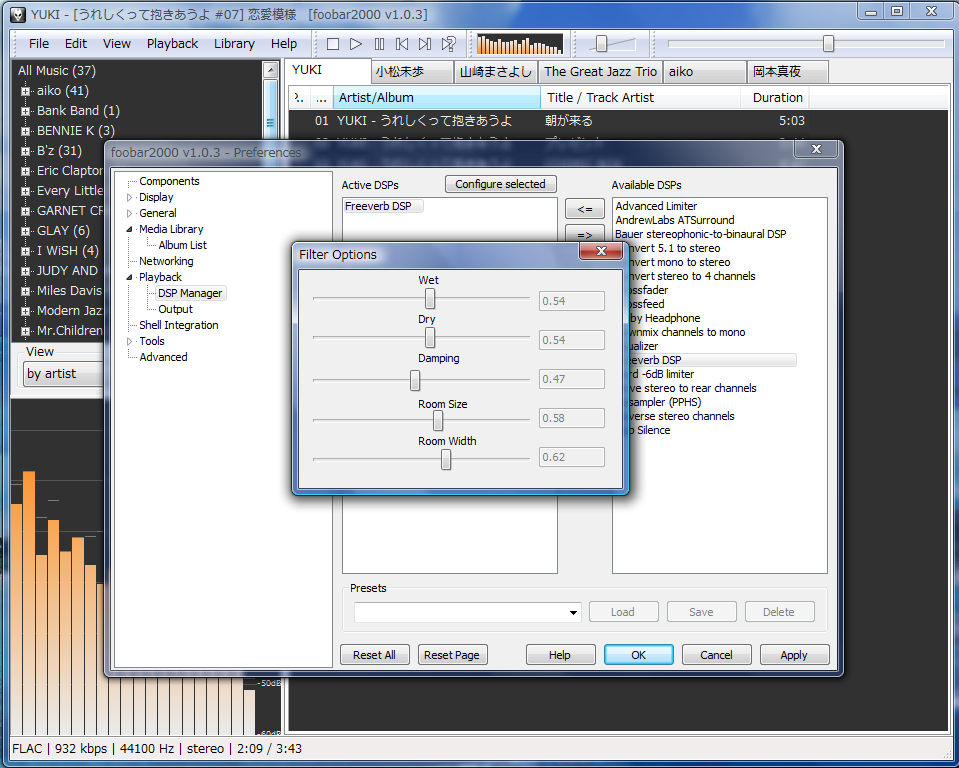Expand the General preferences node
The height and width of the screenshot is (768, 959).
130,213
